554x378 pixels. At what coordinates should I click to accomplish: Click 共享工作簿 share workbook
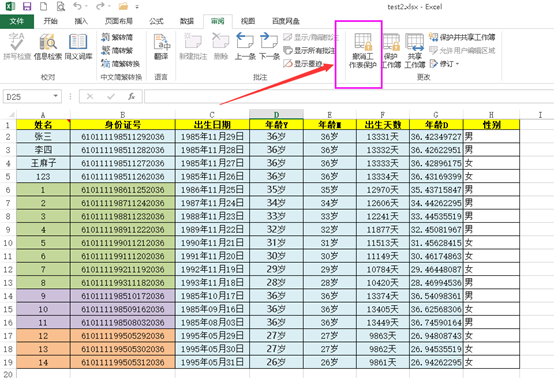pos(414,51)
